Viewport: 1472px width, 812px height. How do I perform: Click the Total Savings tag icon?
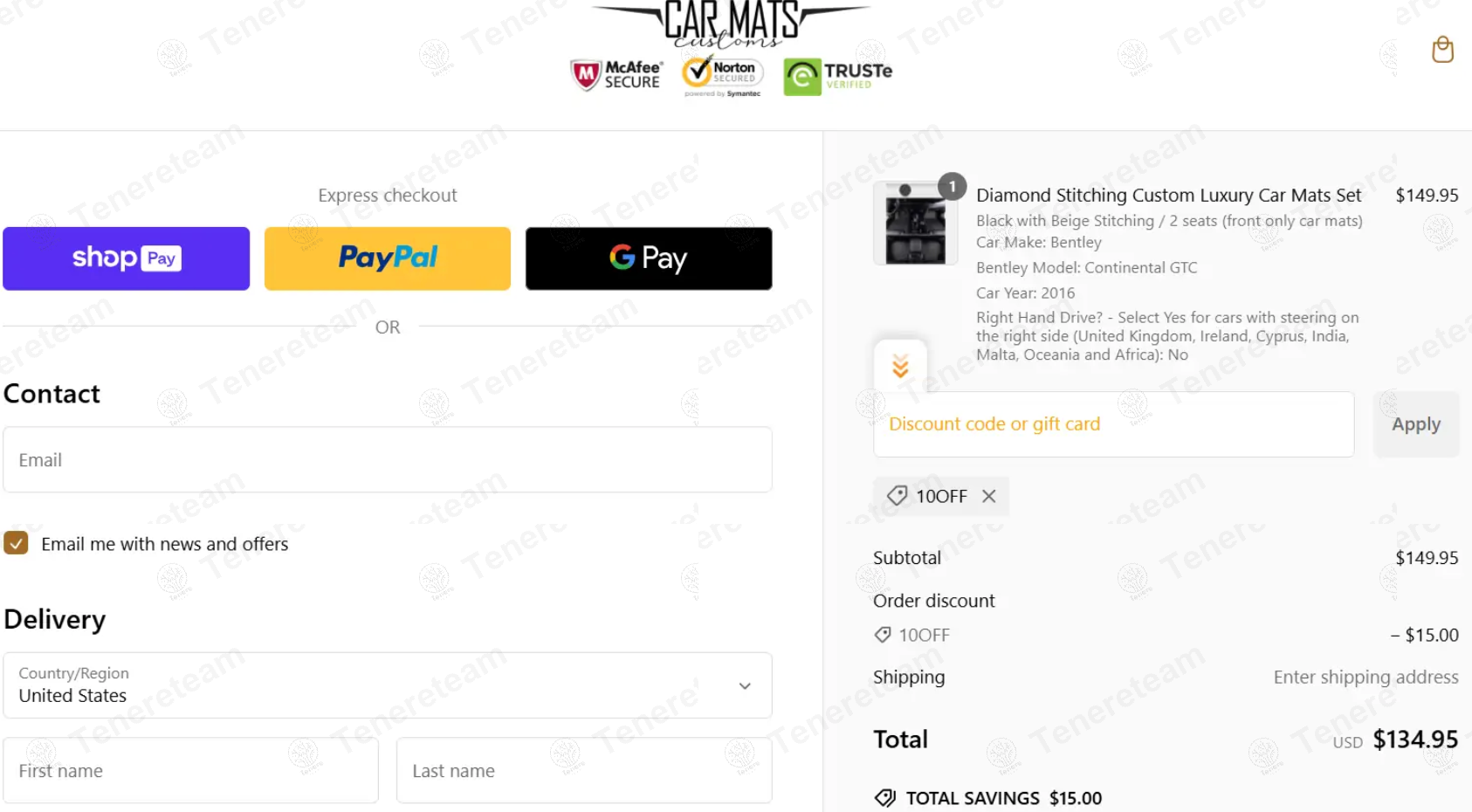tap(884, 798)
